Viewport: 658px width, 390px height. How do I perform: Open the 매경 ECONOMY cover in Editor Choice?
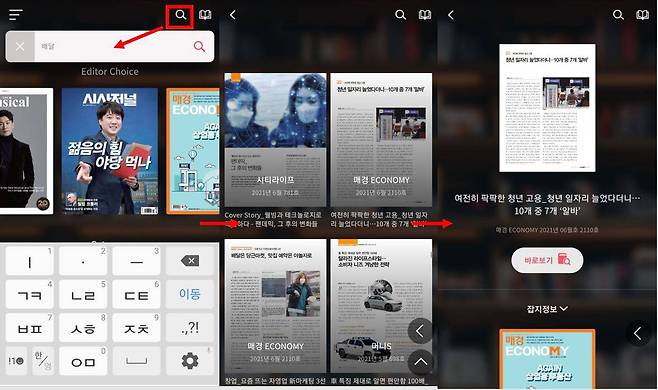pyautogui.click(x=193, y=151)
